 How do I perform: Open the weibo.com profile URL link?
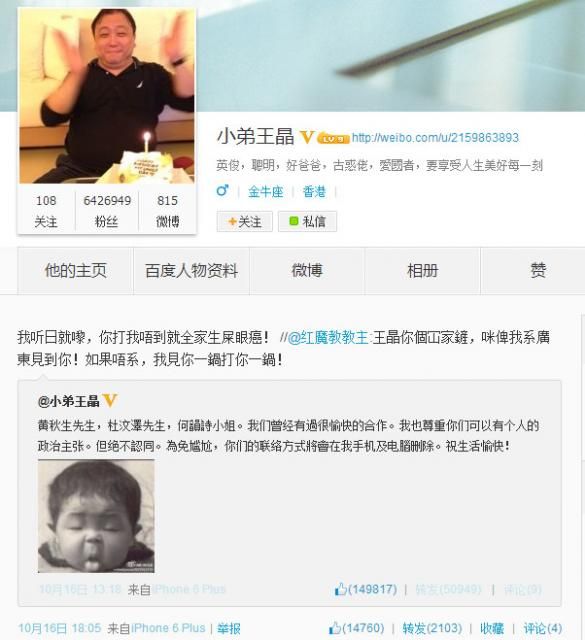[436, 138]
